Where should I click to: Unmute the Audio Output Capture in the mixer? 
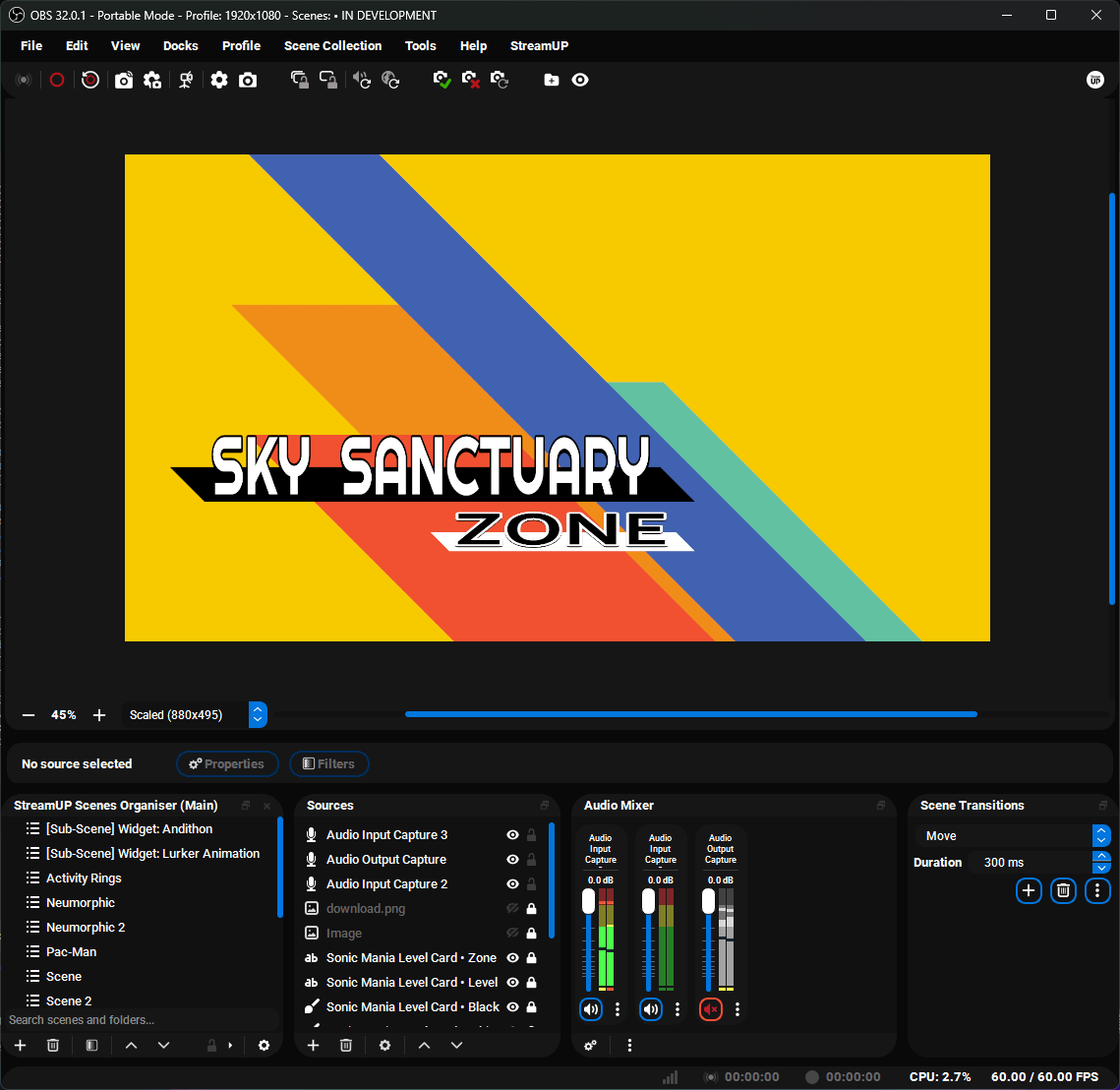710,1008
